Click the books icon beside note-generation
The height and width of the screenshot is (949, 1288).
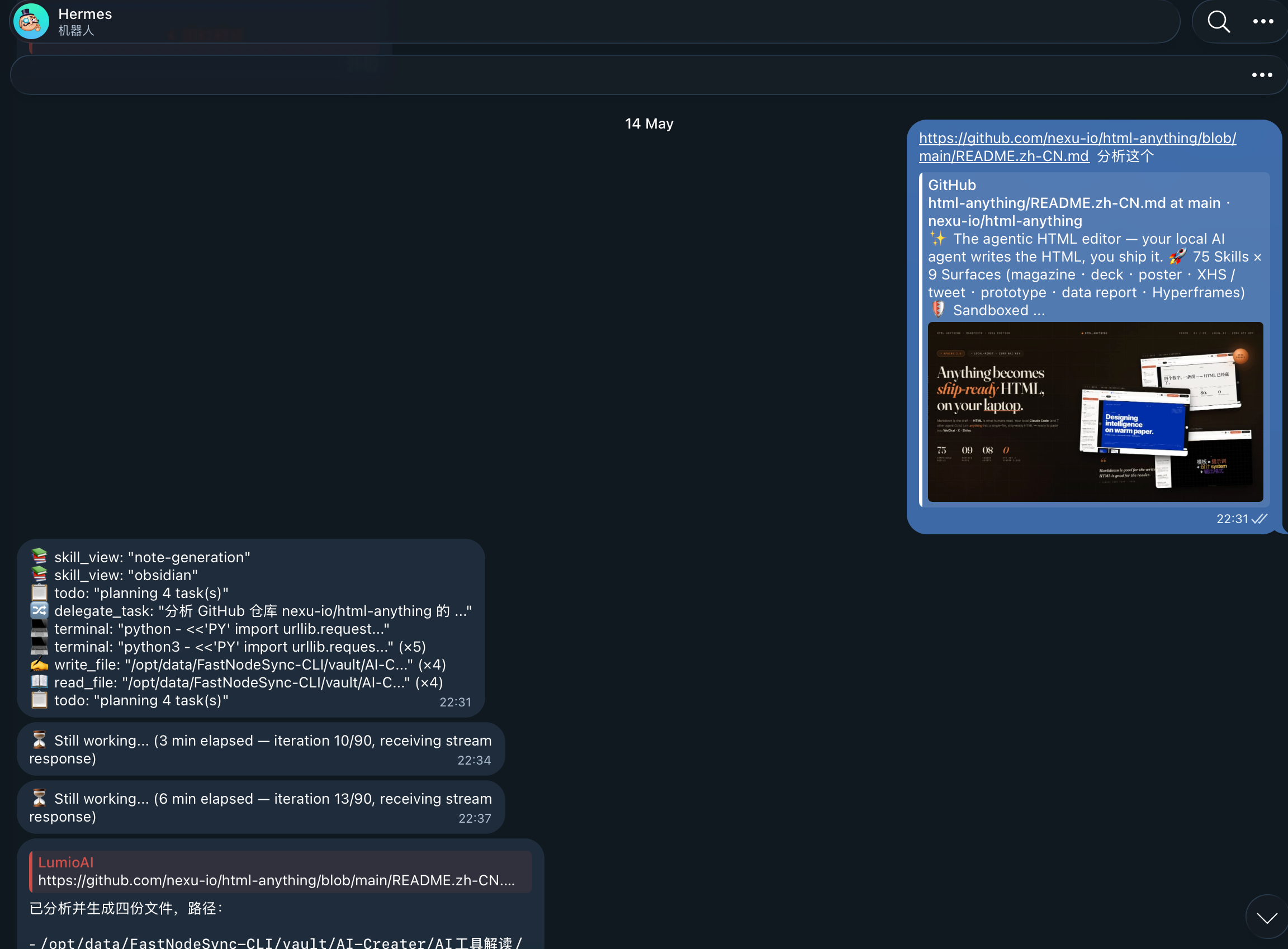click(39, 556)
